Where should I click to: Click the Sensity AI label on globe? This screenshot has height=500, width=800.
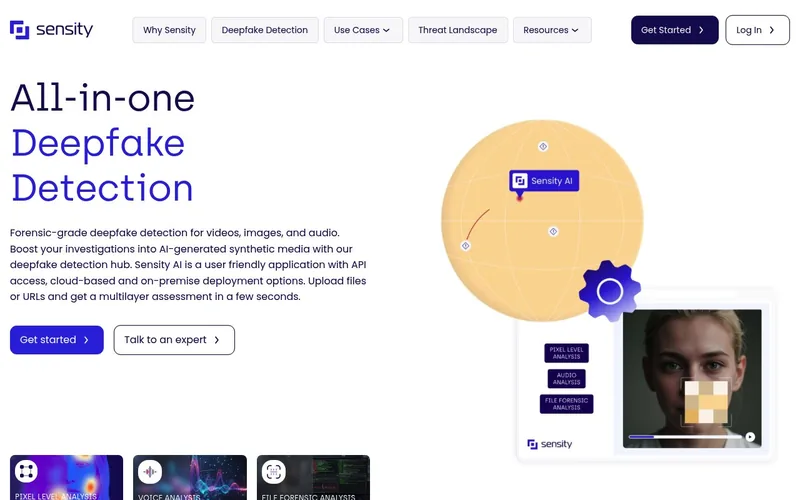point(544,181)
